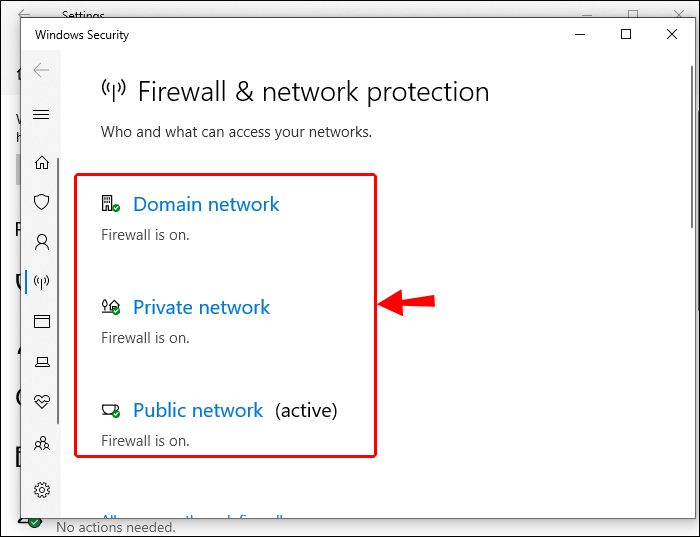Open Device performance & health heart icon
This screenshot has height=537, width=700.
[x=42, y=401]
